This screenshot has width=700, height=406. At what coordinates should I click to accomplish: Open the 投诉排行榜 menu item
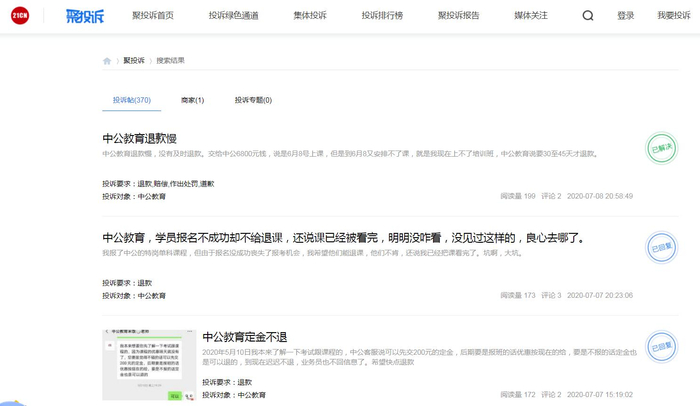[x=382, y=16]
